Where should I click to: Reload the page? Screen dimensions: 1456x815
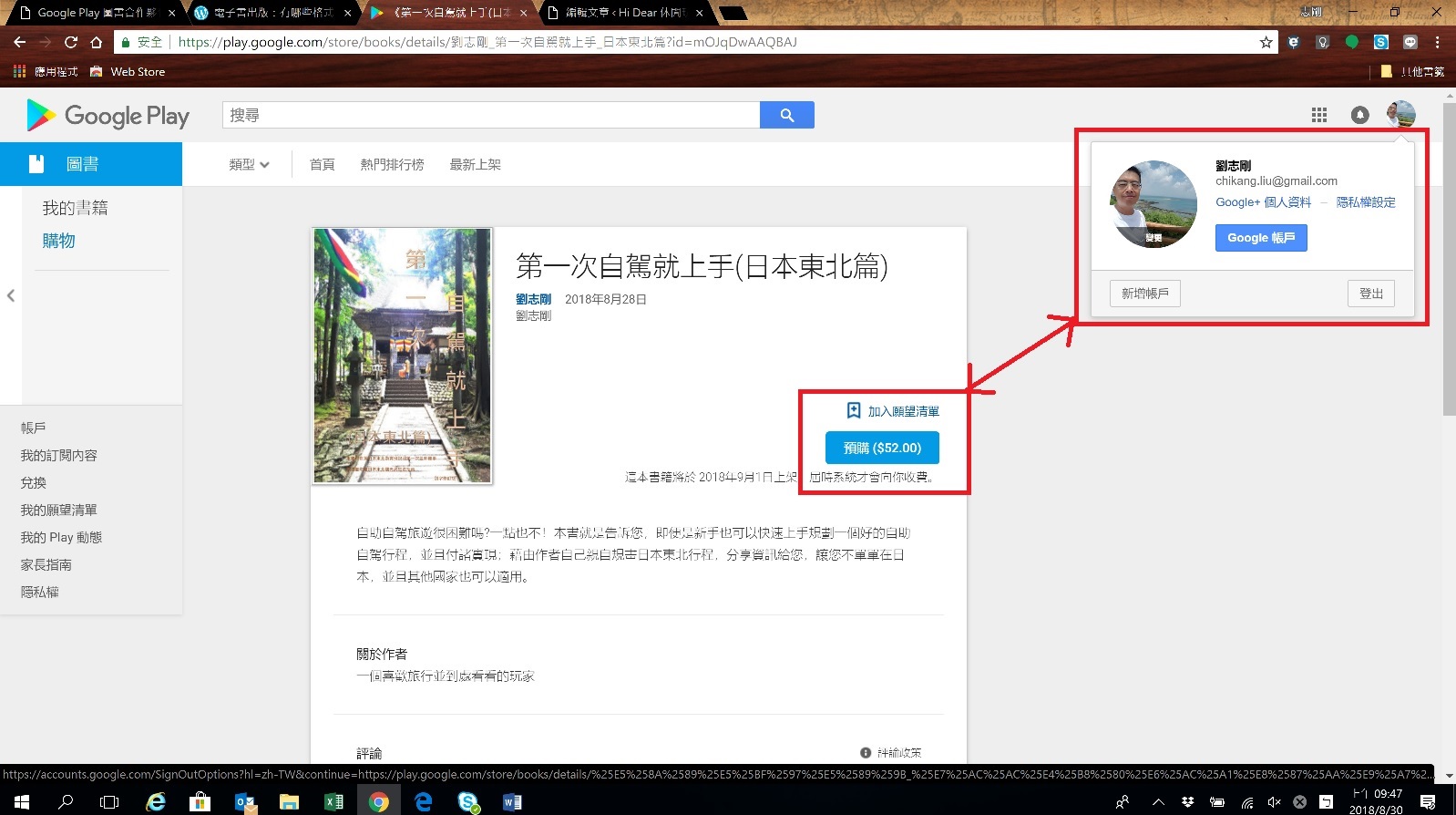click(x=70, y=42)
